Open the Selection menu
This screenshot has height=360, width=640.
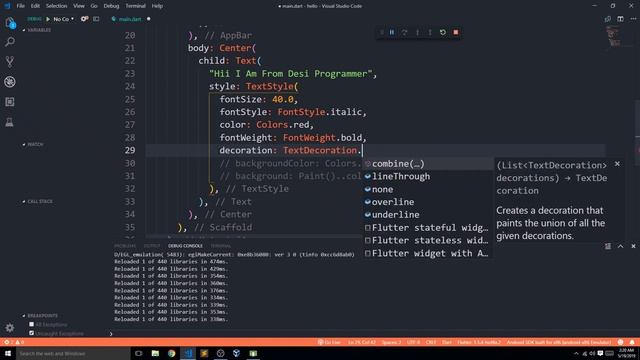[x=56, y=6]
